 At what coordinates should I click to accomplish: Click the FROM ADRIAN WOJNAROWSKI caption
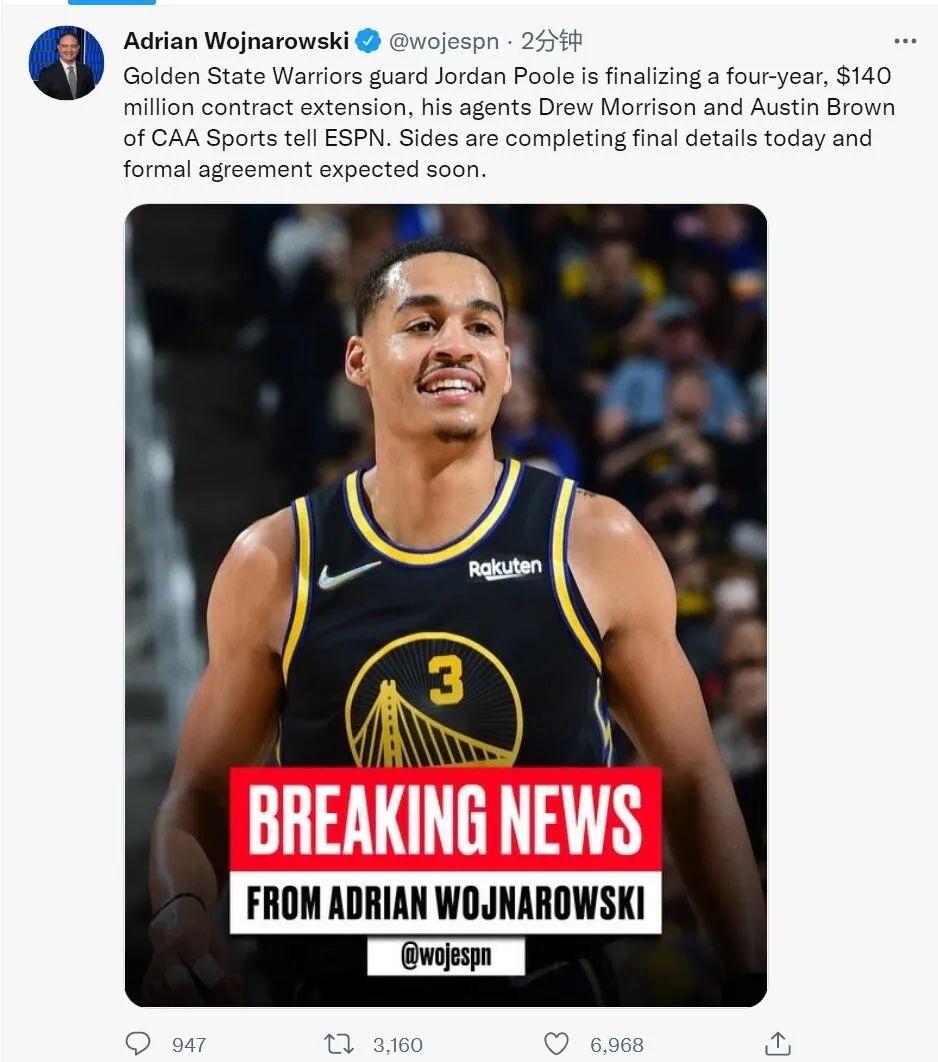(445, 903)
